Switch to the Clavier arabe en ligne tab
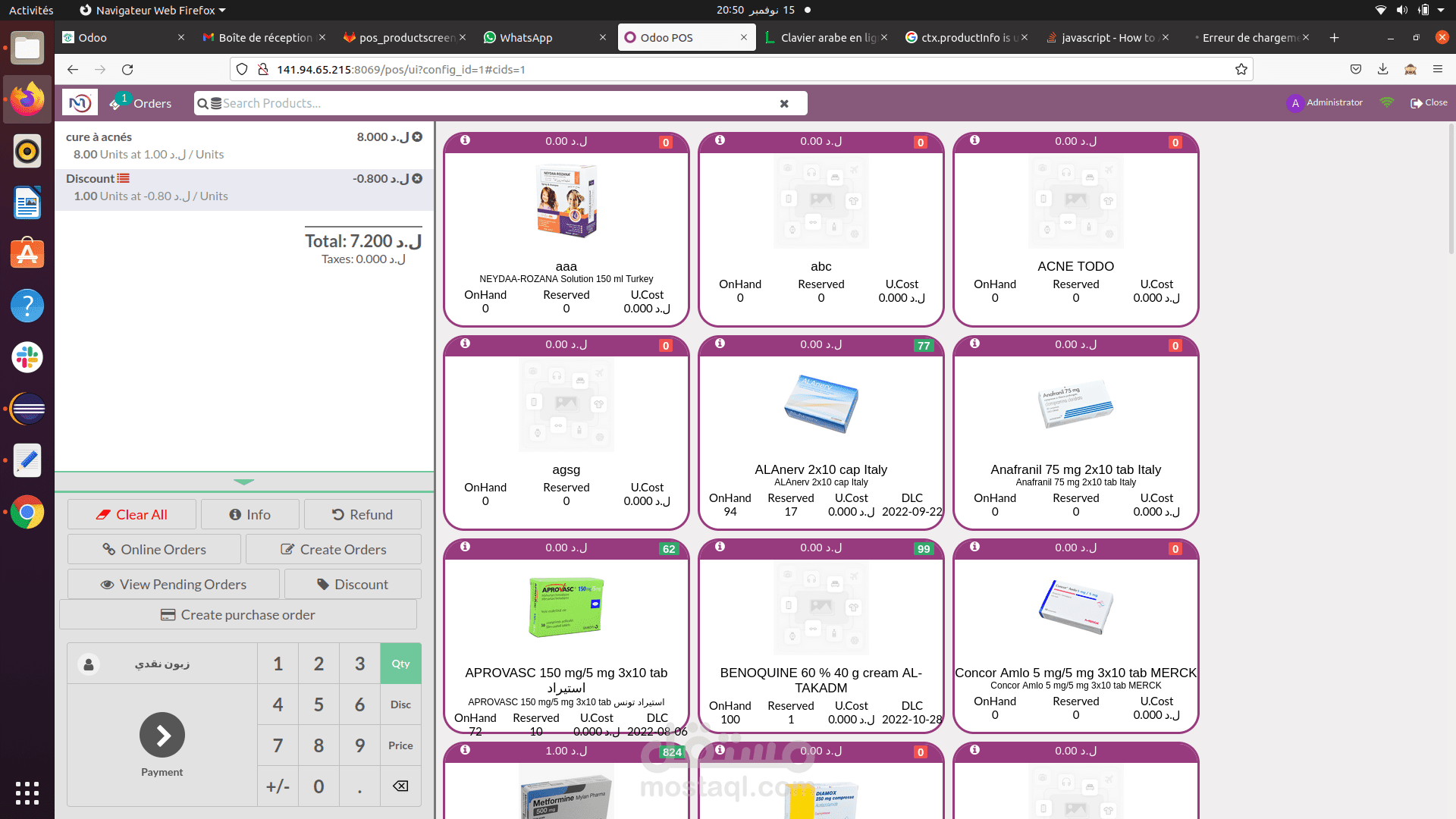Image resolution: width=1456 pixels, height=819 pixels. [x=826, y=37]
